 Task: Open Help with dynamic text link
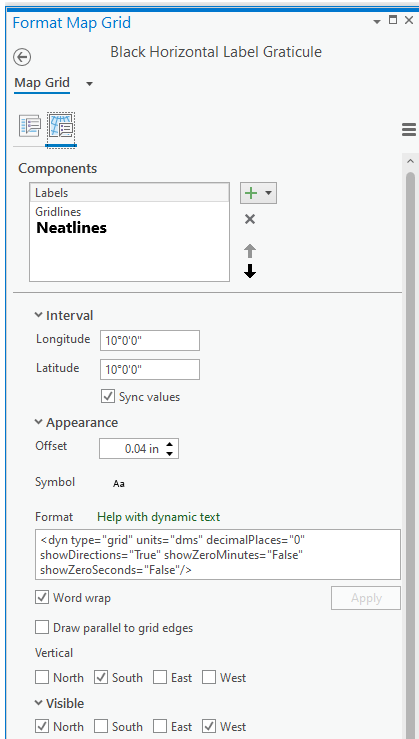(158, 517)
